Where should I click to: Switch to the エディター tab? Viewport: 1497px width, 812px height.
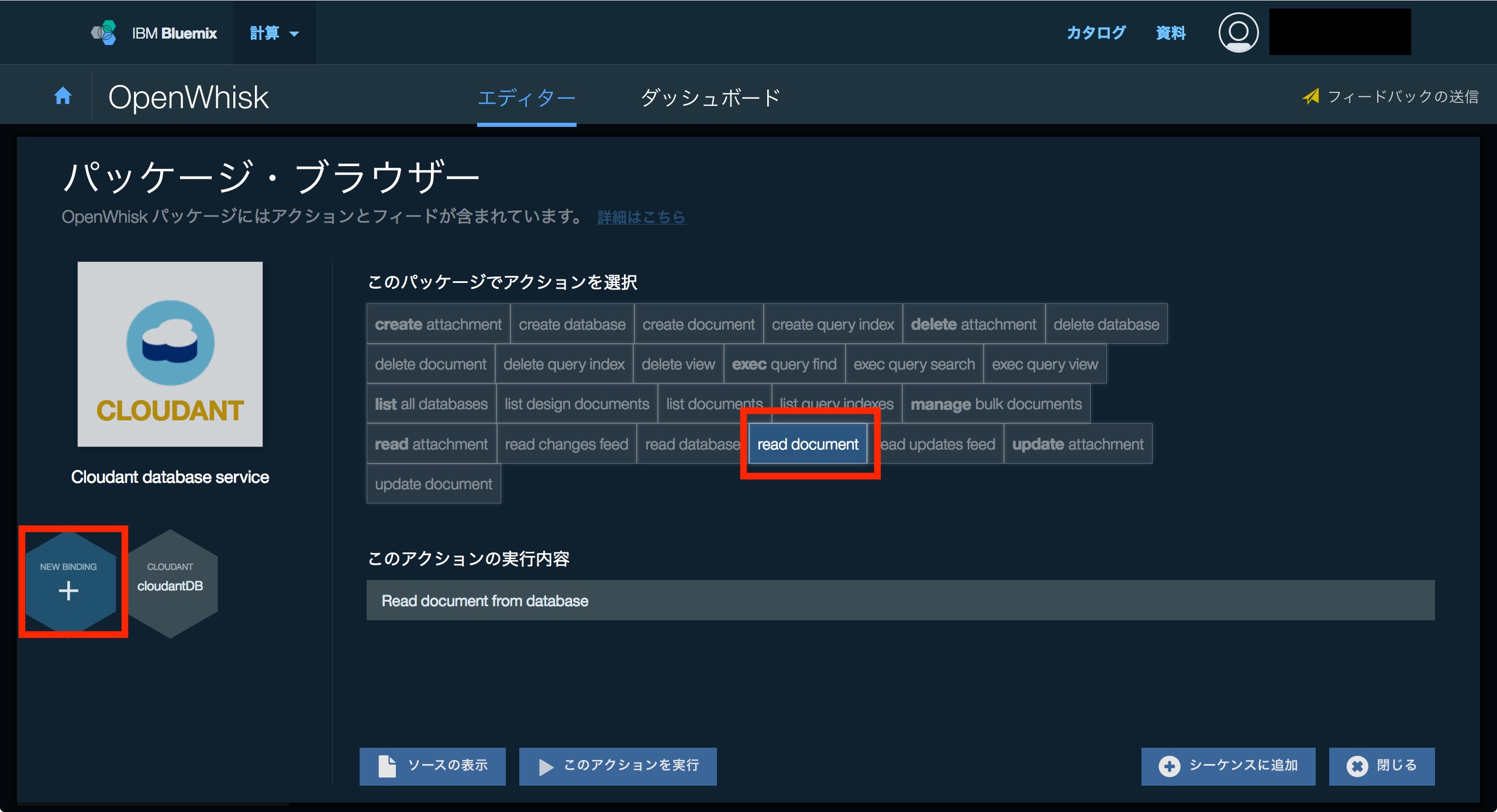(x=527, y=98)
